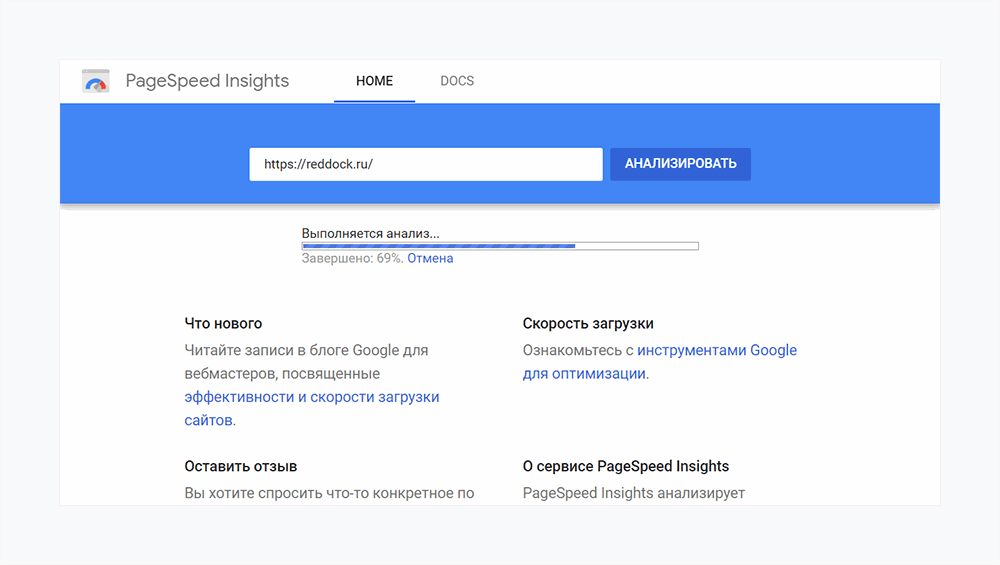Click the PageSpeed Insights gauge logo icon
Screen dimensions: 1000x565
96,82
